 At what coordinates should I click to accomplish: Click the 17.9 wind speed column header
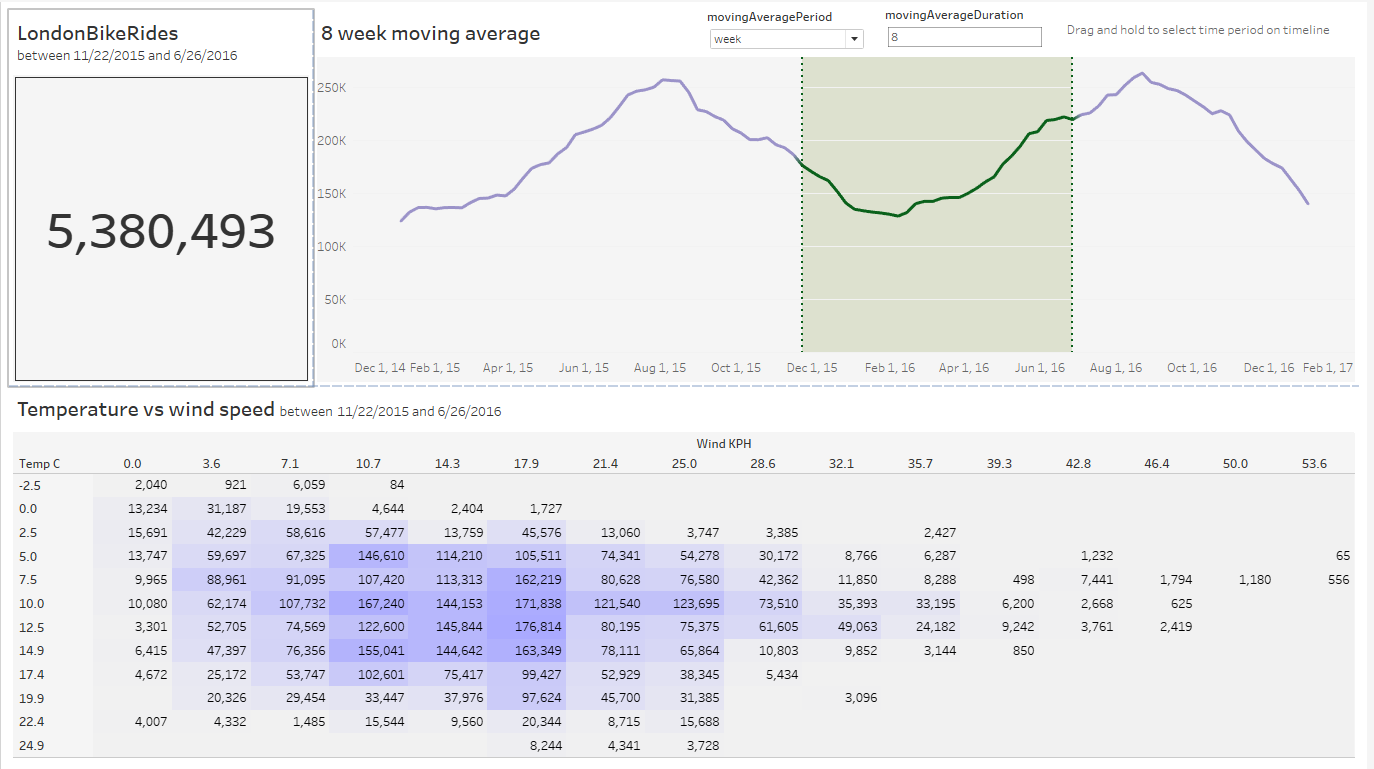(x=526, y=464)
